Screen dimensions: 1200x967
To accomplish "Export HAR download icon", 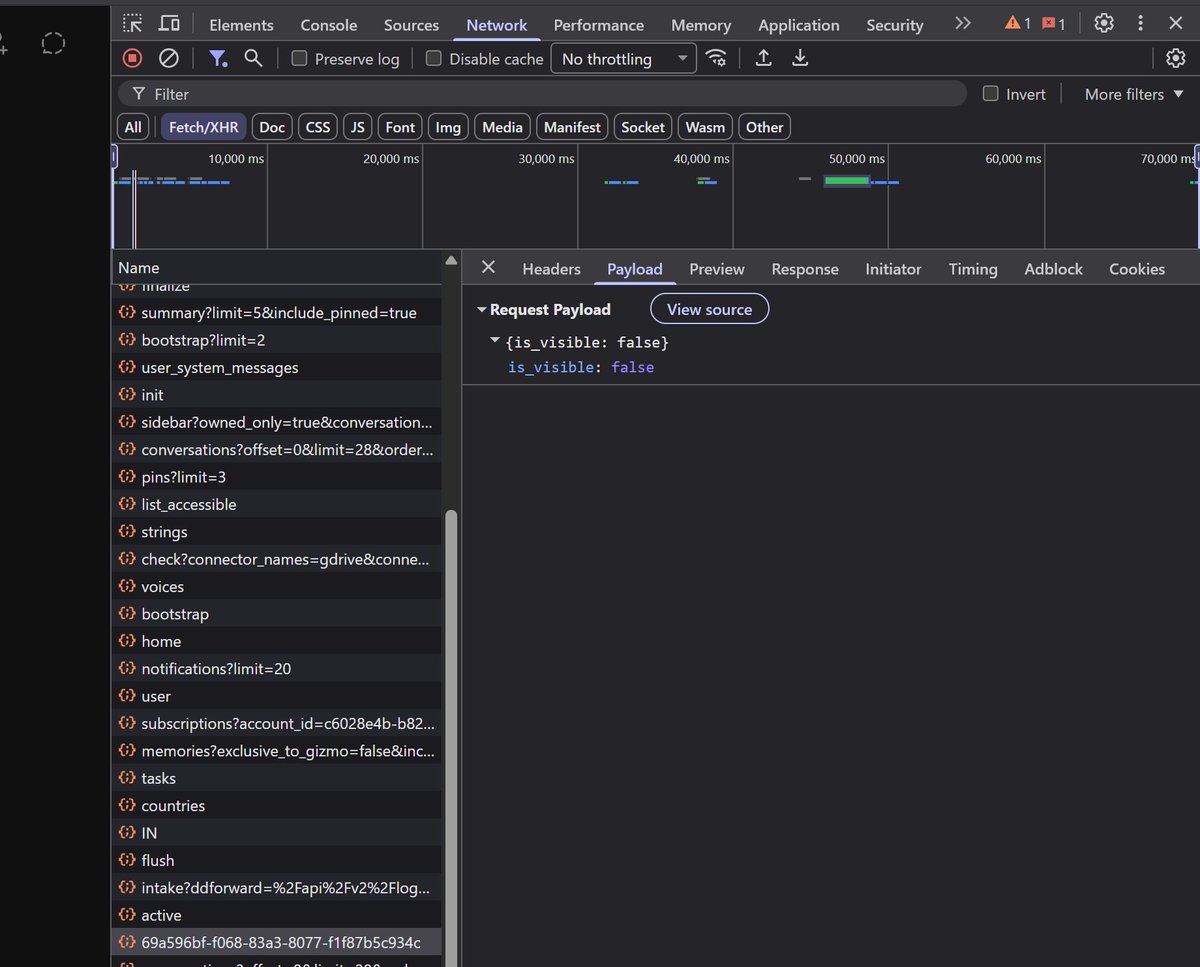I will coord(800,58).
